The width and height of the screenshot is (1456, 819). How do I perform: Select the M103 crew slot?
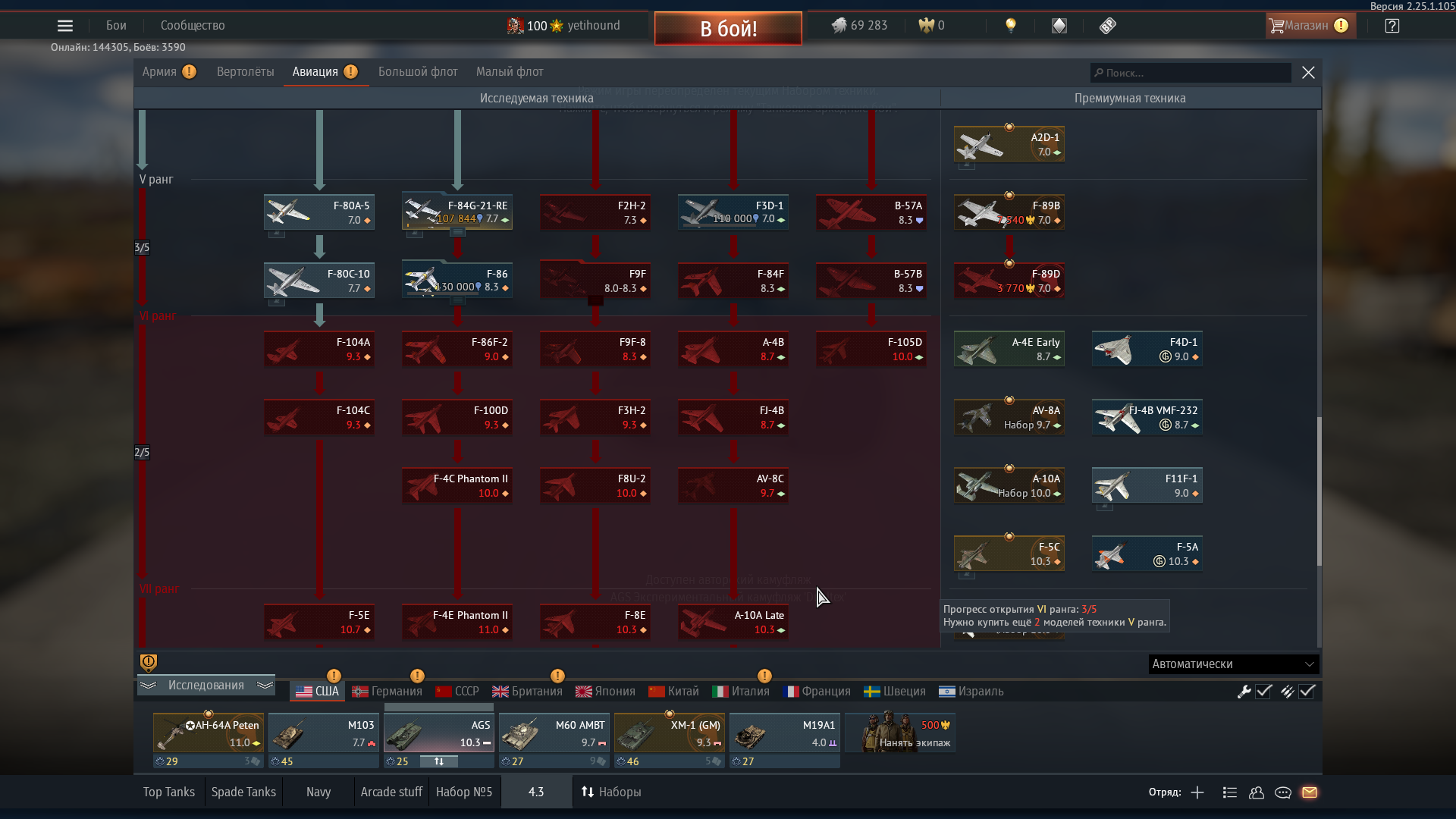coord(324,733)
